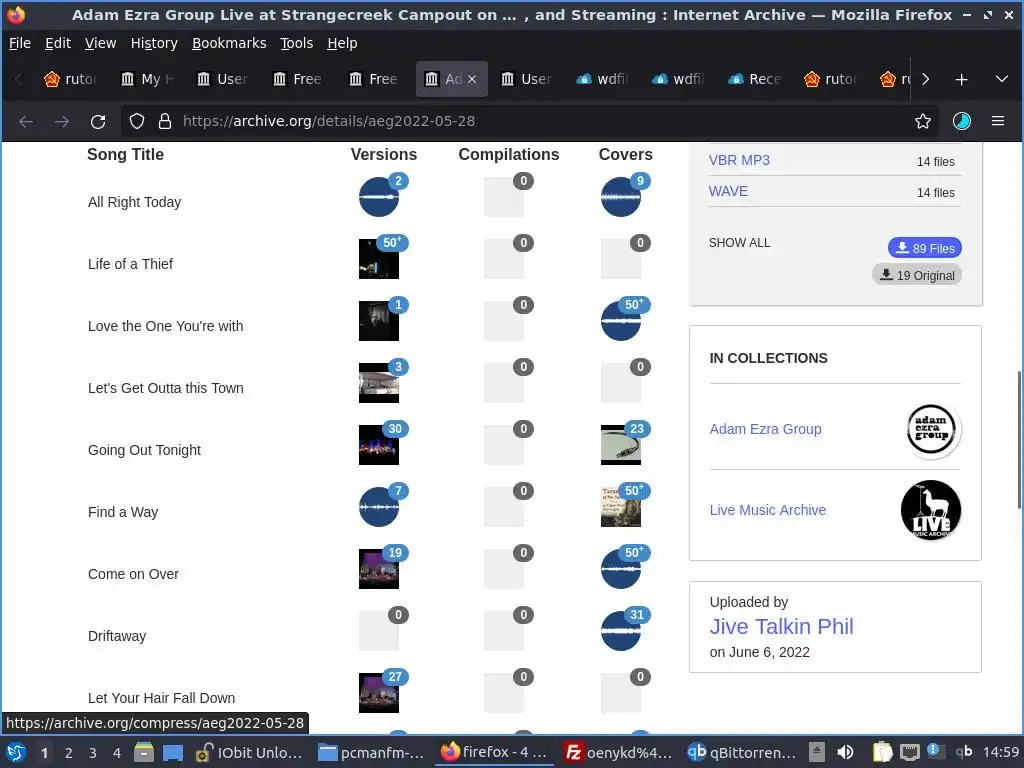
Task: Open Let Your Hair Fall Down versions thumbnail
Action: [x=379, y=693]
